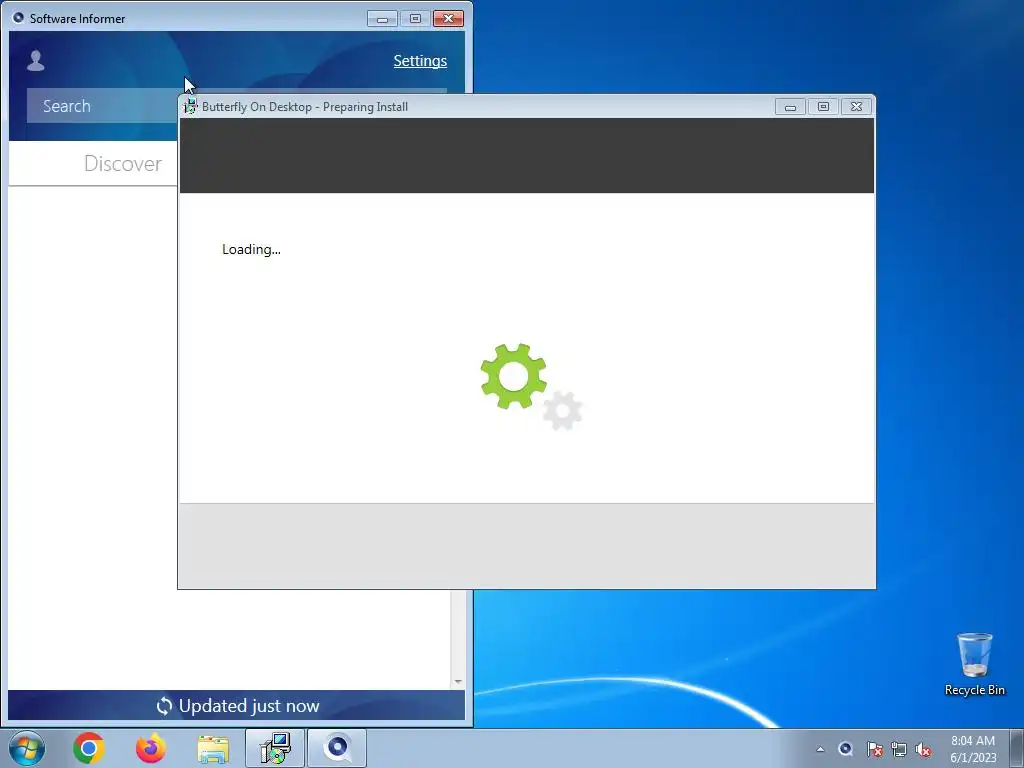Click the Butterfly On Desktop installer title icon
The width and height of the screenshot is (1024, 768).
click(x=190, y=106)
